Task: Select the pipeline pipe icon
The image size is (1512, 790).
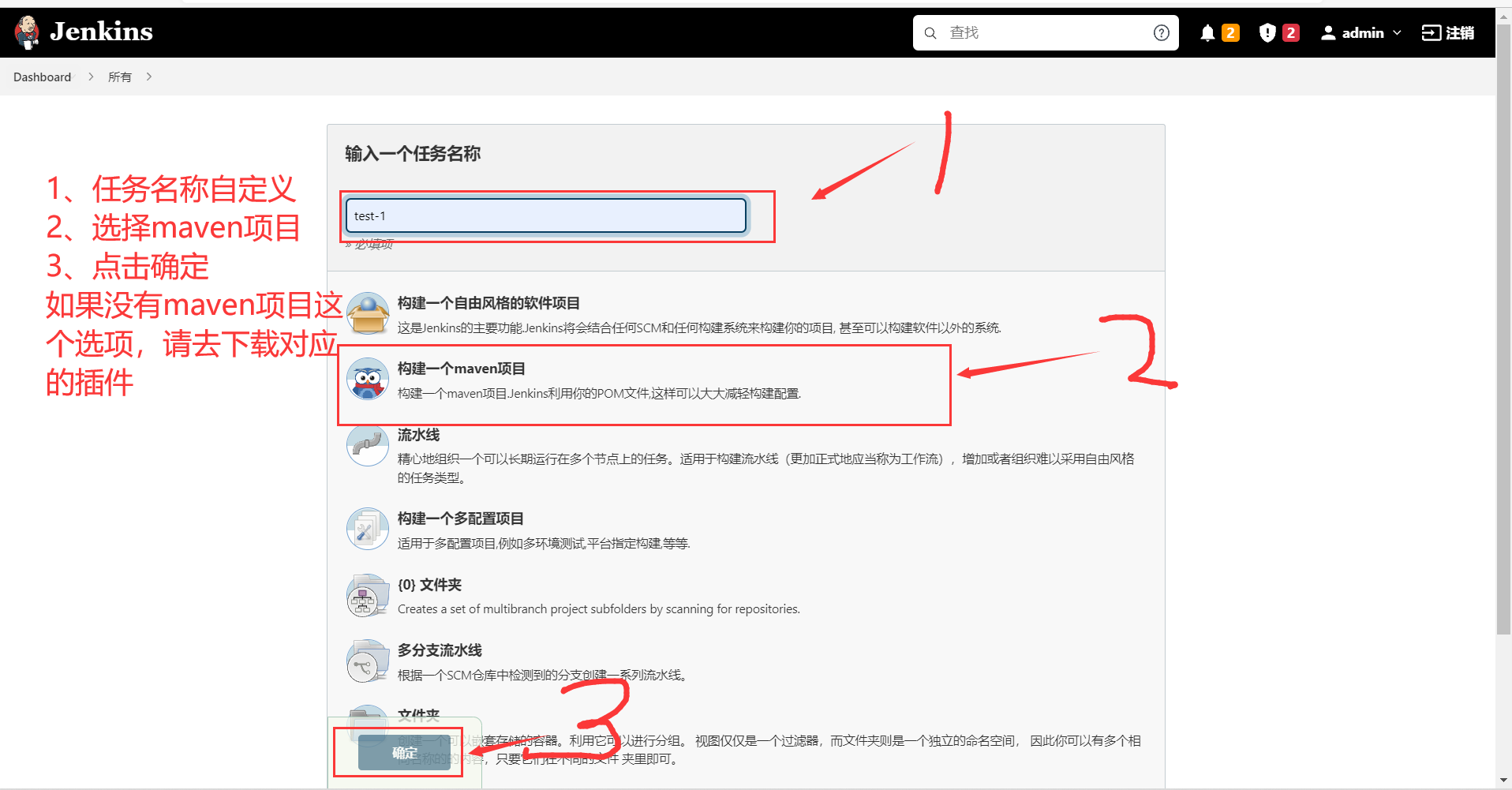Action: click(x=368, y=445)
